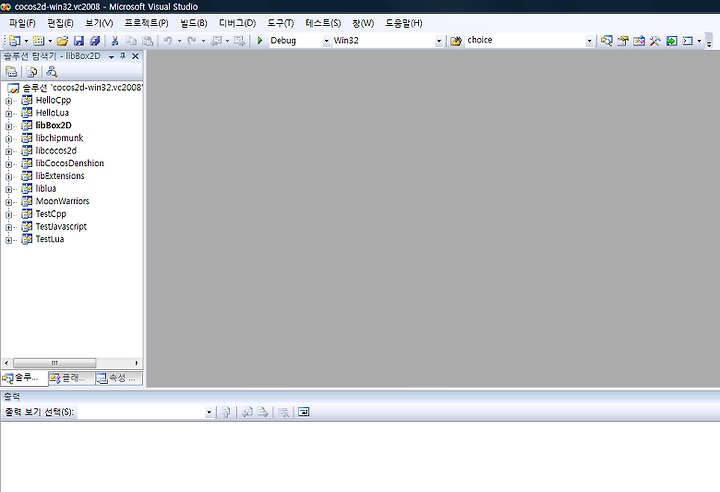Click the Navigate Forward icon
This screenshot has height=492, width=720.
[x=239, y=41]
